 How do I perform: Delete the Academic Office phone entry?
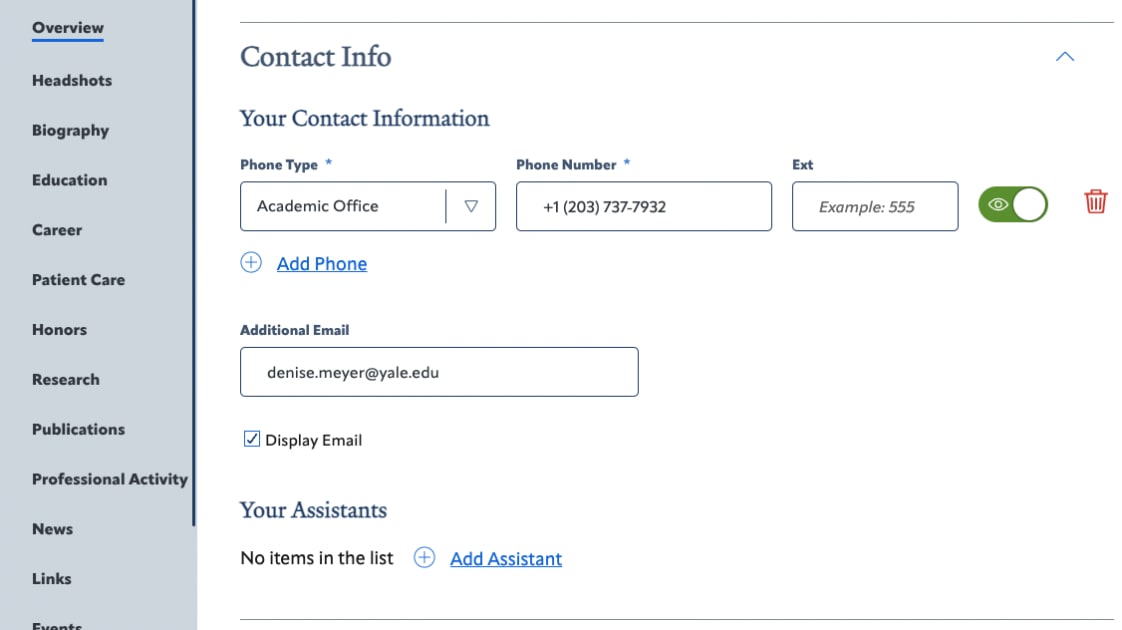click(1095, 203)
